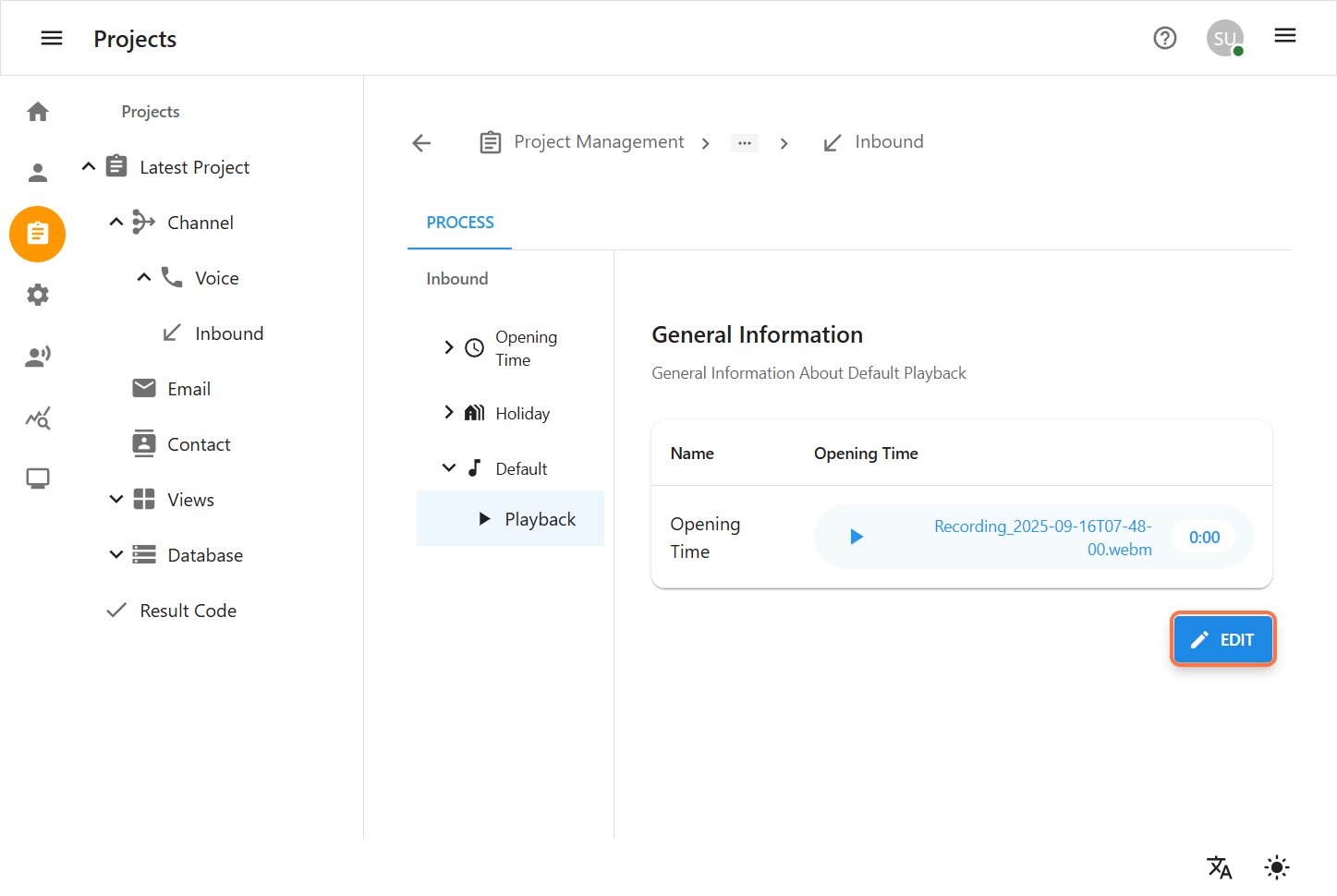This screenshot has height=896, width=1337.
Task: Expand the Holiday process section
Action: click(x=449, y=413)
